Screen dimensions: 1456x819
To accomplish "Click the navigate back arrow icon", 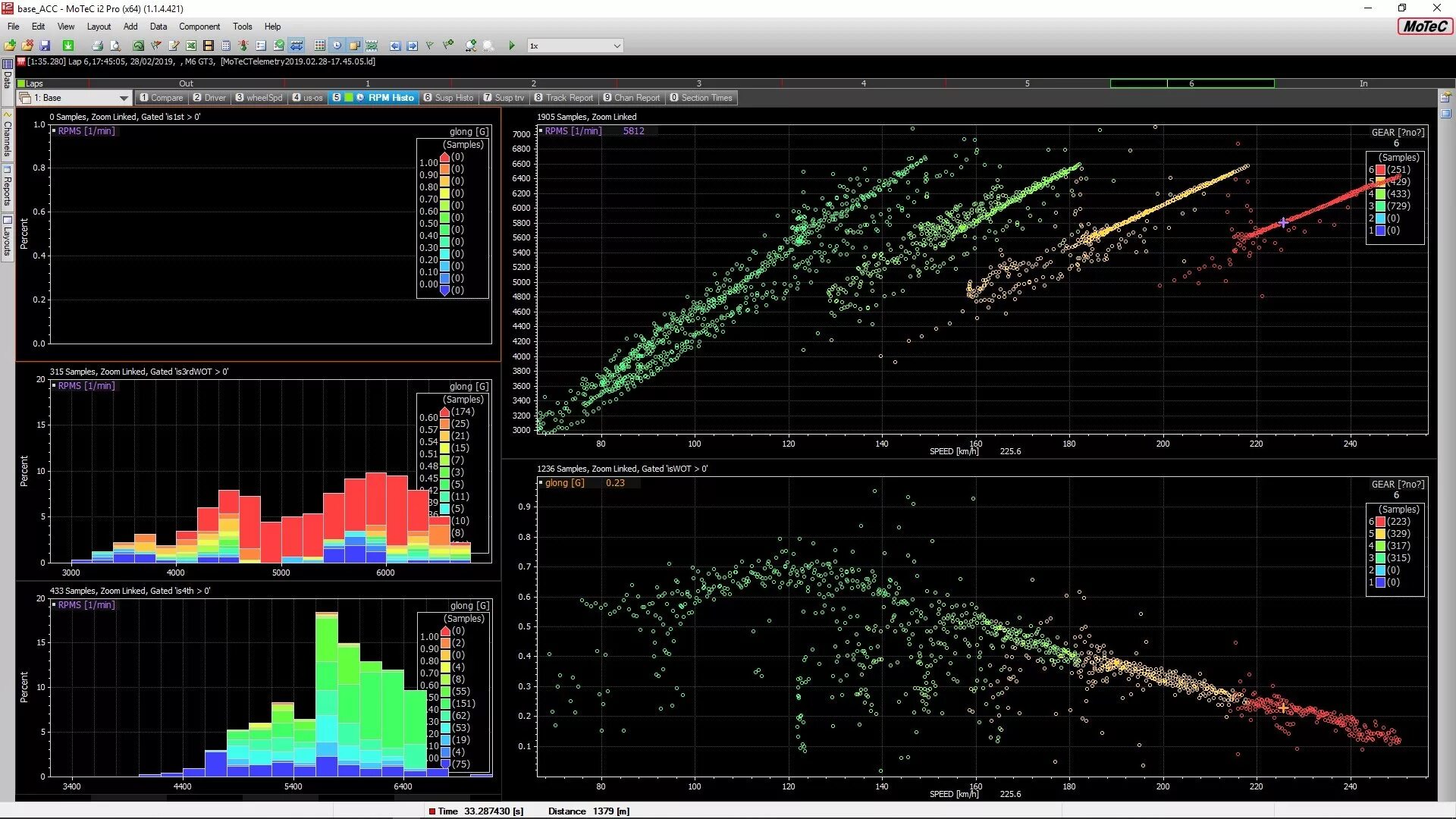I will [395, 45].
